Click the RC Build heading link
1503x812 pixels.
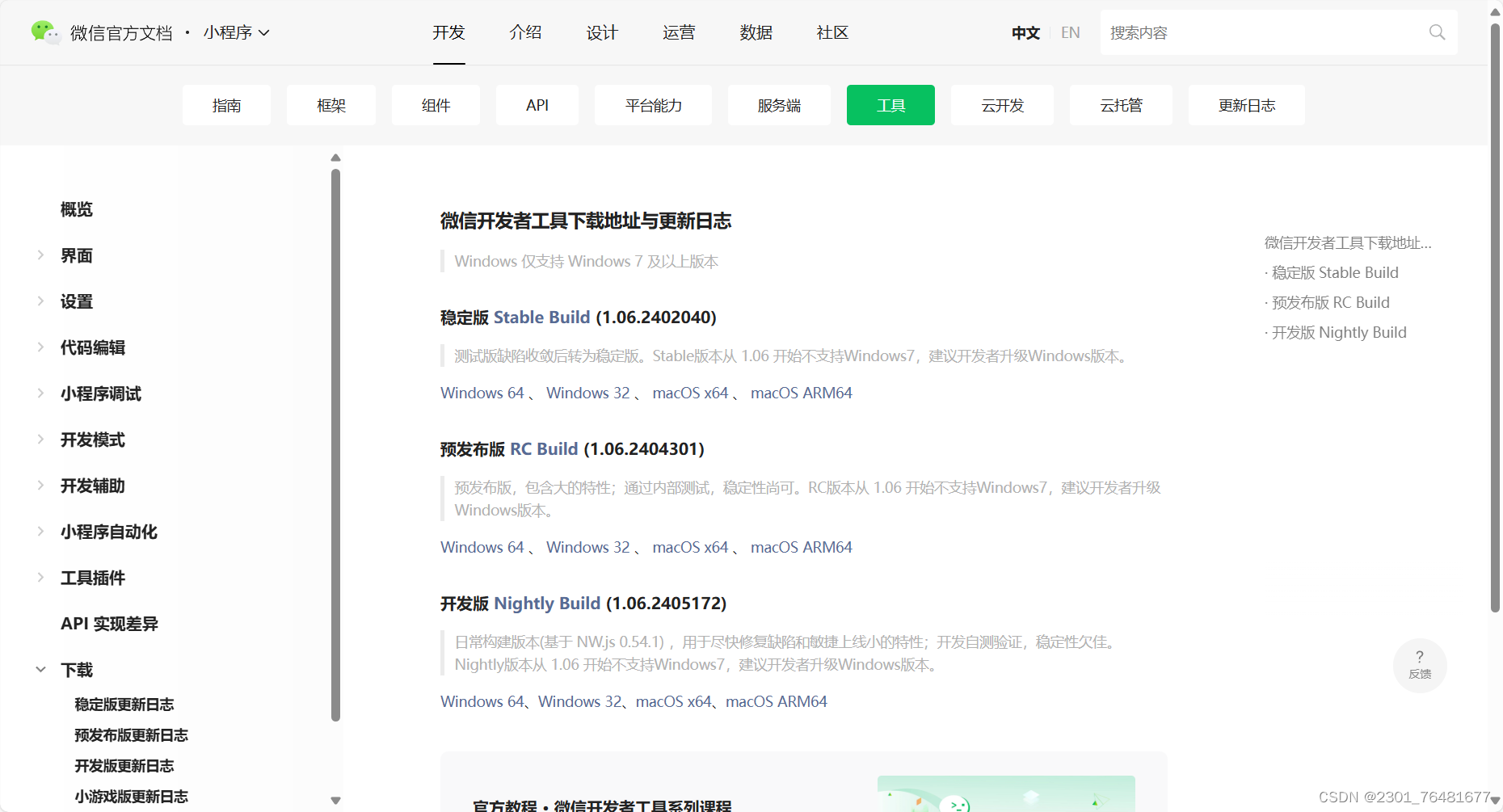coord(544,449)
